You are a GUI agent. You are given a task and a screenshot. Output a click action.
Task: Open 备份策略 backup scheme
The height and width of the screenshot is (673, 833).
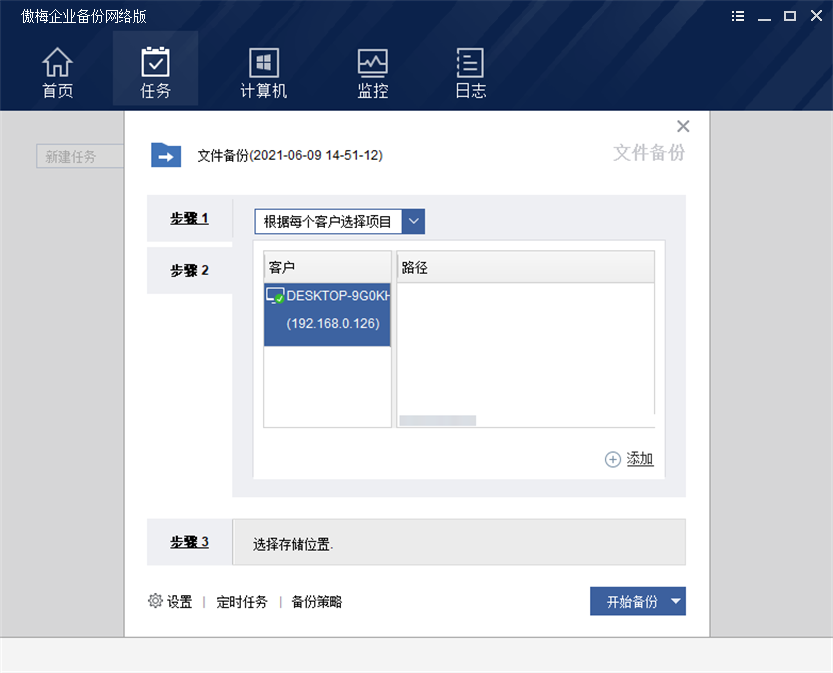point(317,602)
